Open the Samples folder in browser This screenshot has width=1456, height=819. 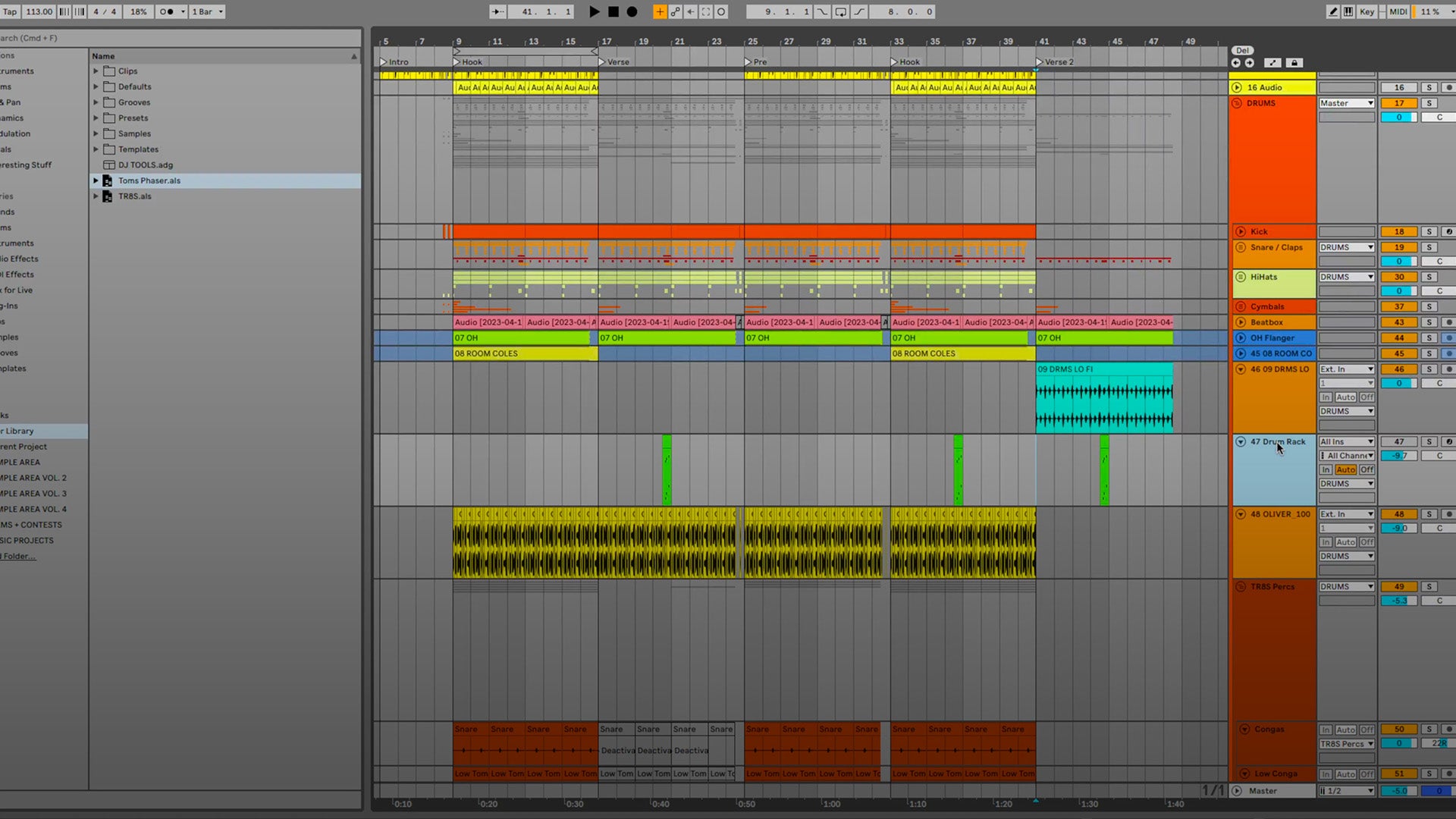134,133
